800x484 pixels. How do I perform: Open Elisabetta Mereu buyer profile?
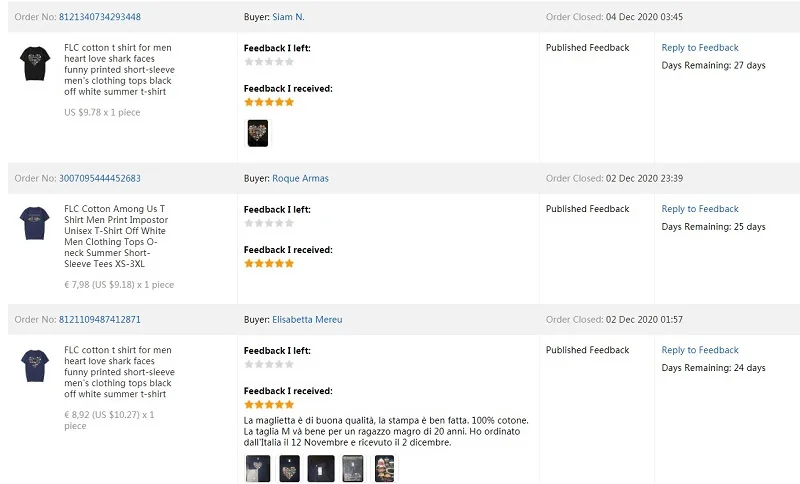coord(307,320)
